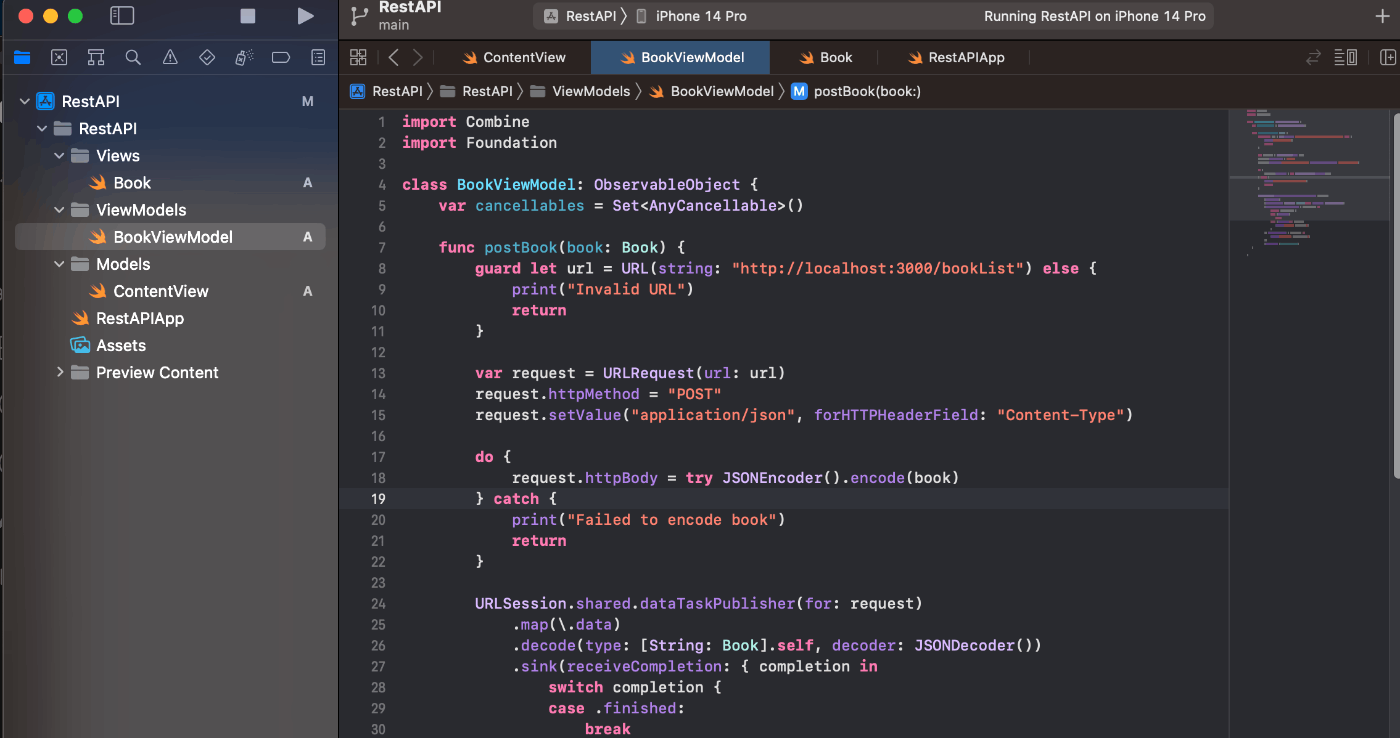The height and width of the screenshot is (738, 1400).
Task: Open the Project navigator folder icon
Action: point(22,57)
